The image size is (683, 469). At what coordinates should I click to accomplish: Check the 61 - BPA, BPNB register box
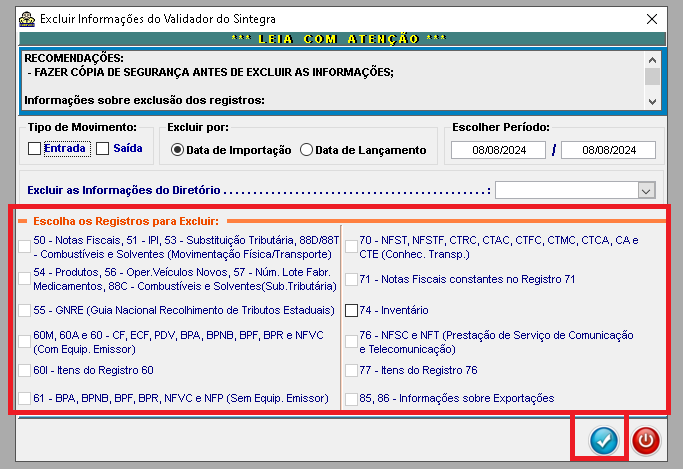pyautogui.click(x=24, y=398)
